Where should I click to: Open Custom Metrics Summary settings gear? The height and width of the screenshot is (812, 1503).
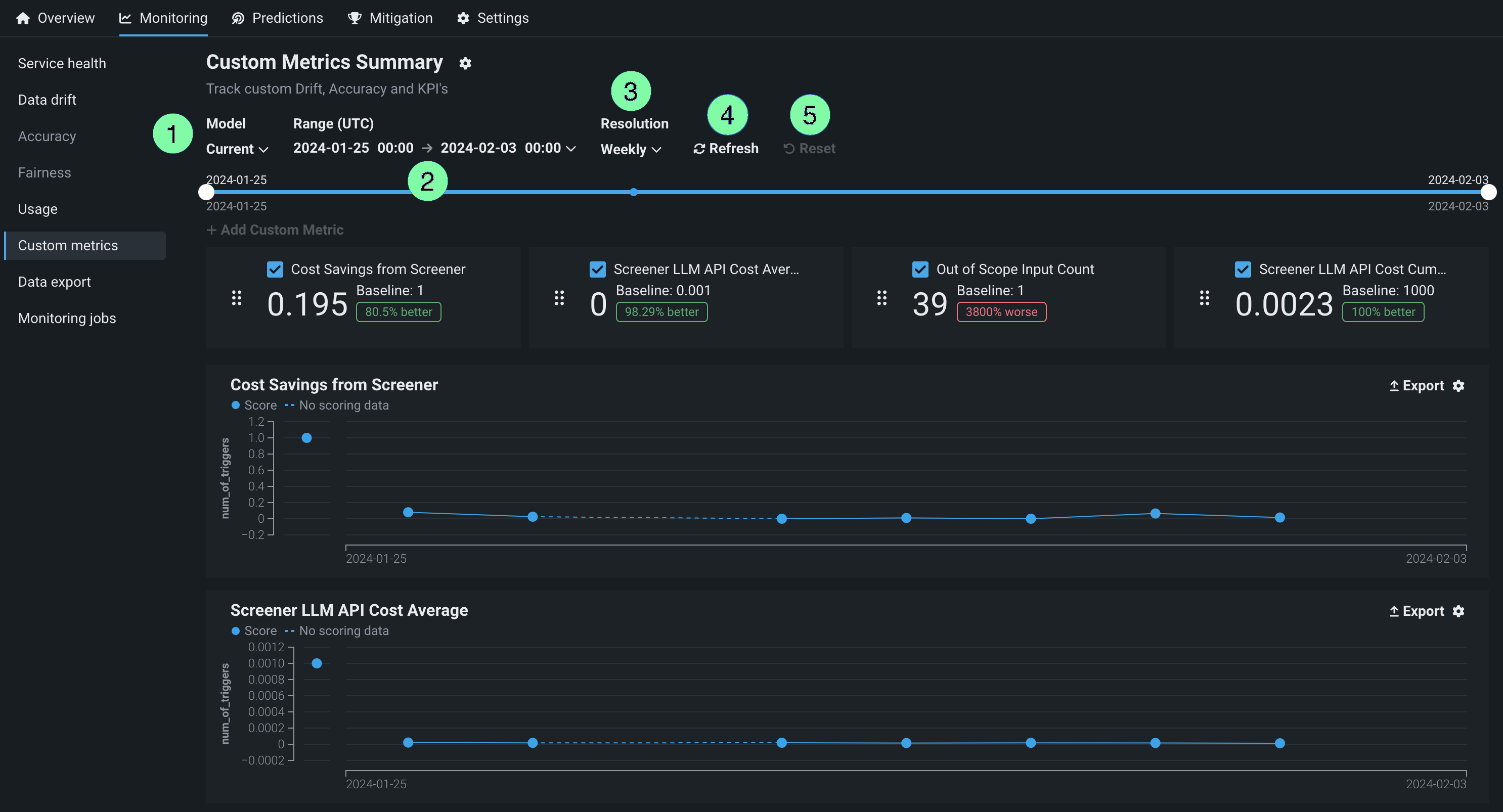(465, 63)
